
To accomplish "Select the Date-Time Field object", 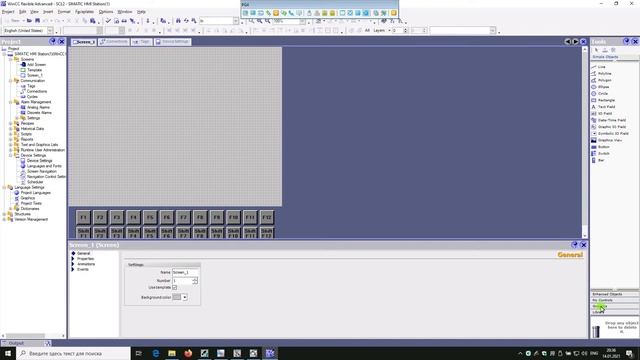I will [x=611, y=120].
